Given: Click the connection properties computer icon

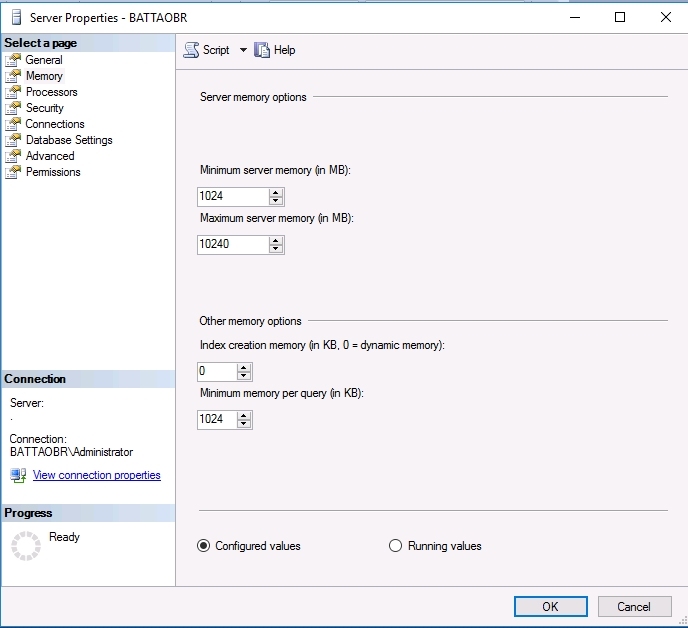Looking at the screenshot, I should click(18, 475).
